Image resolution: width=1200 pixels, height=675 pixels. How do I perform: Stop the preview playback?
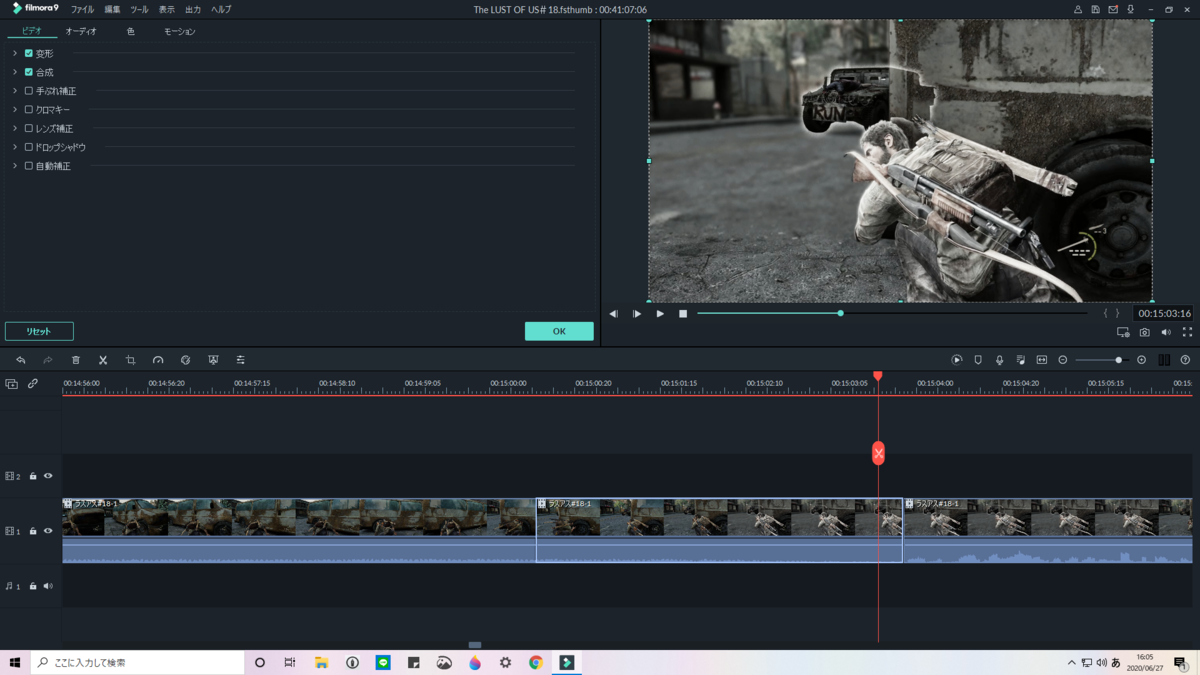pos(683,314)
